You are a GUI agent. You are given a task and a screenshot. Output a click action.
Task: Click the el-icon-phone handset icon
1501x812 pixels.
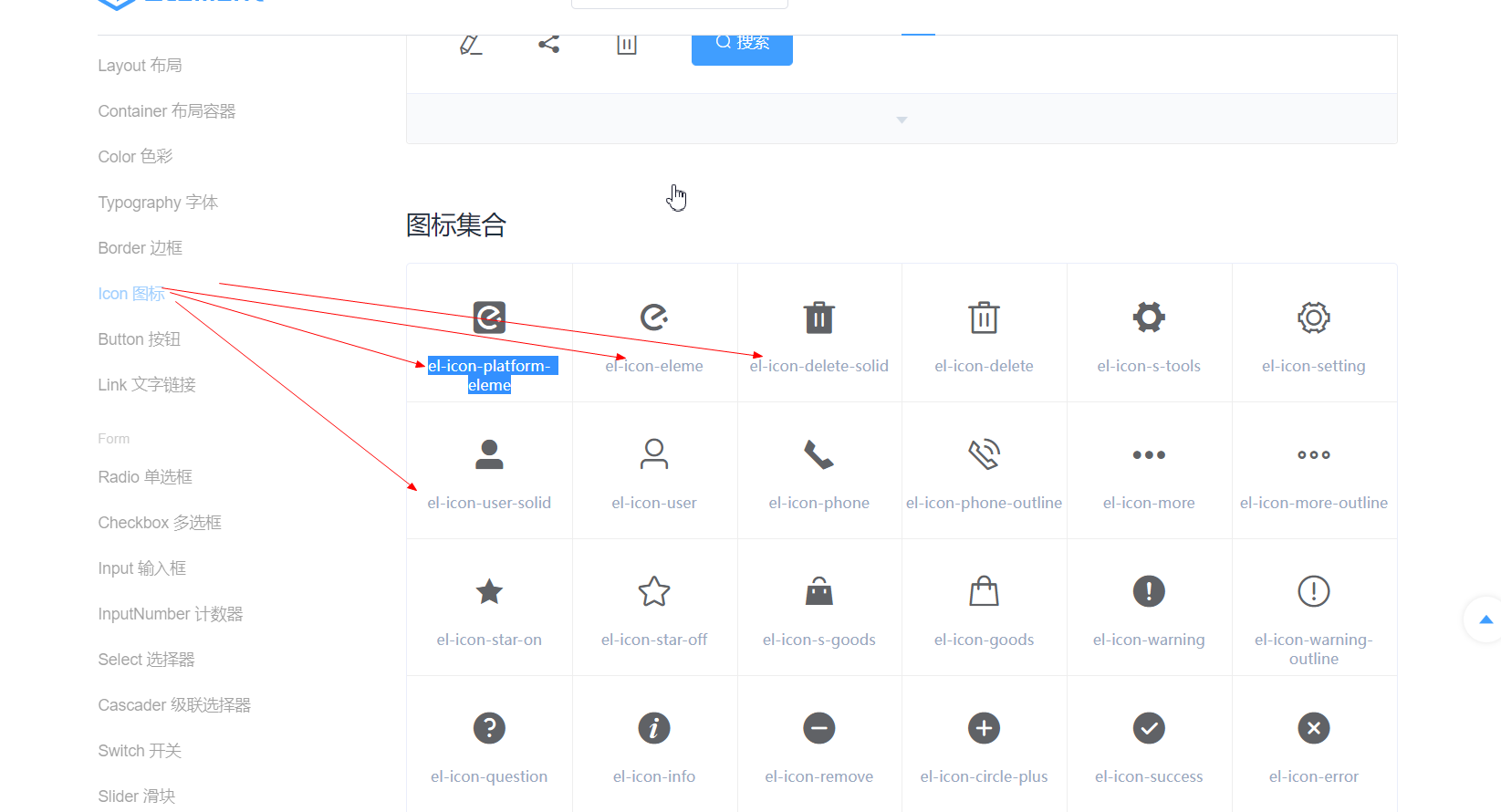(x=819, y=454)
